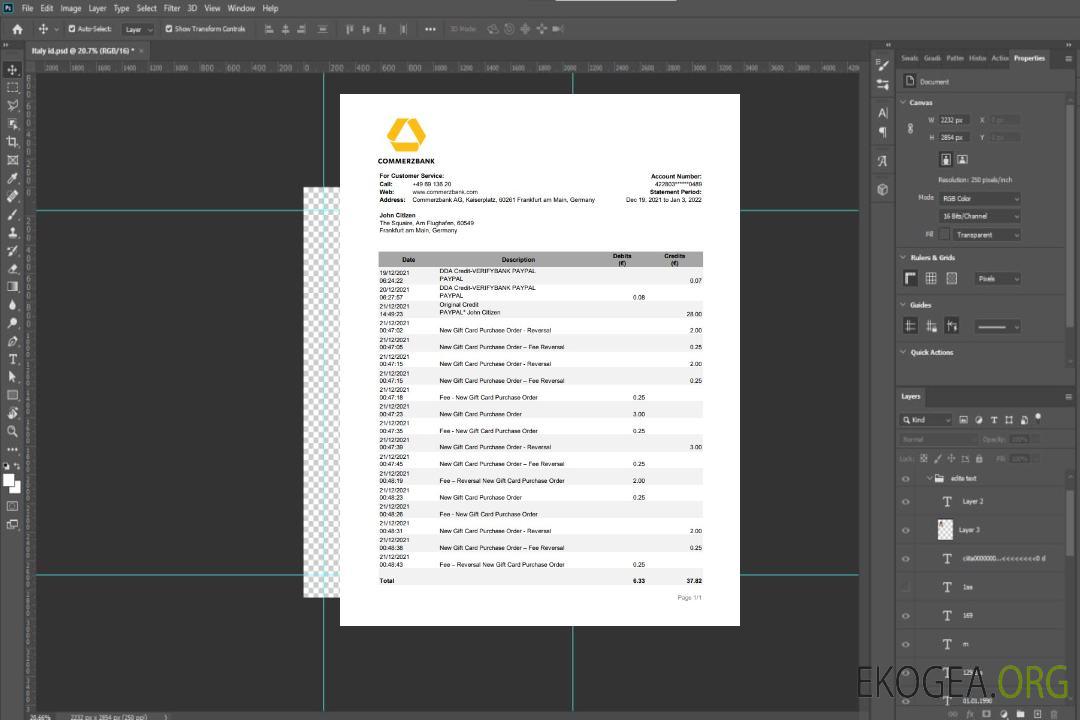
Task: Disable Show Transform Controls checkbox
Action: point(169,29)
